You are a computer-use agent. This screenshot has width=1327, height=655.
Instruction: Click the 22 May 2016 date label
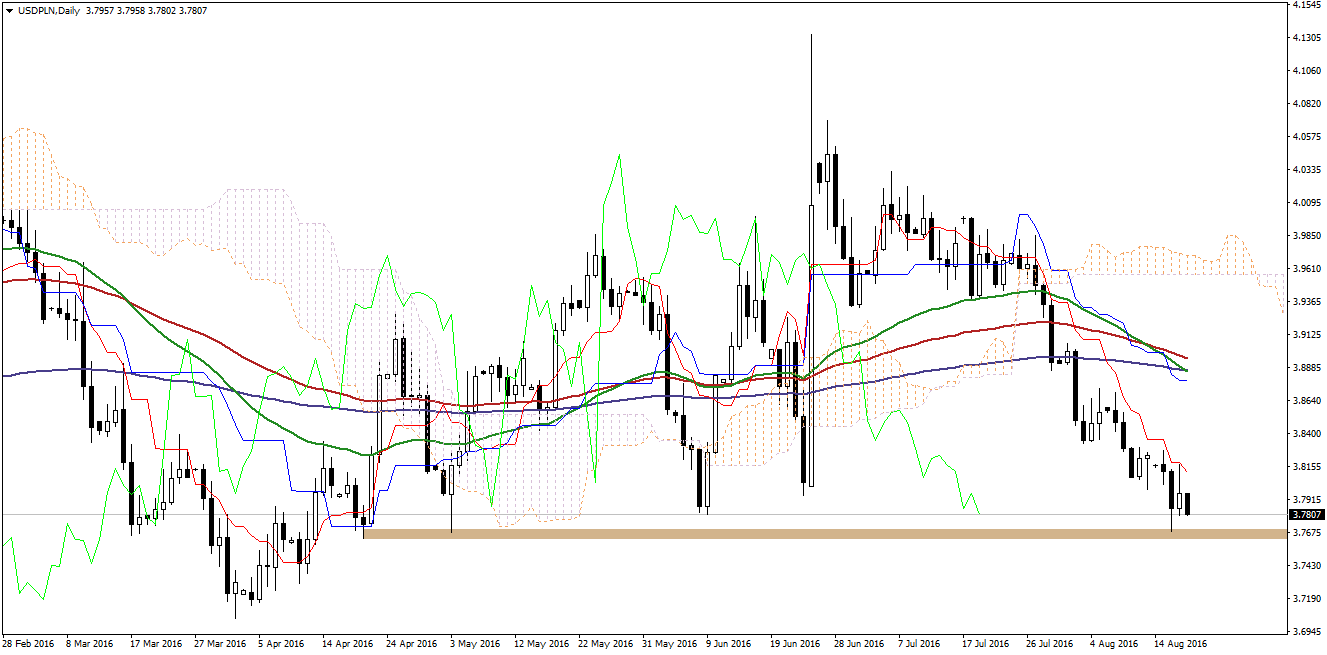pyautogui.click(x=605, y=644)
